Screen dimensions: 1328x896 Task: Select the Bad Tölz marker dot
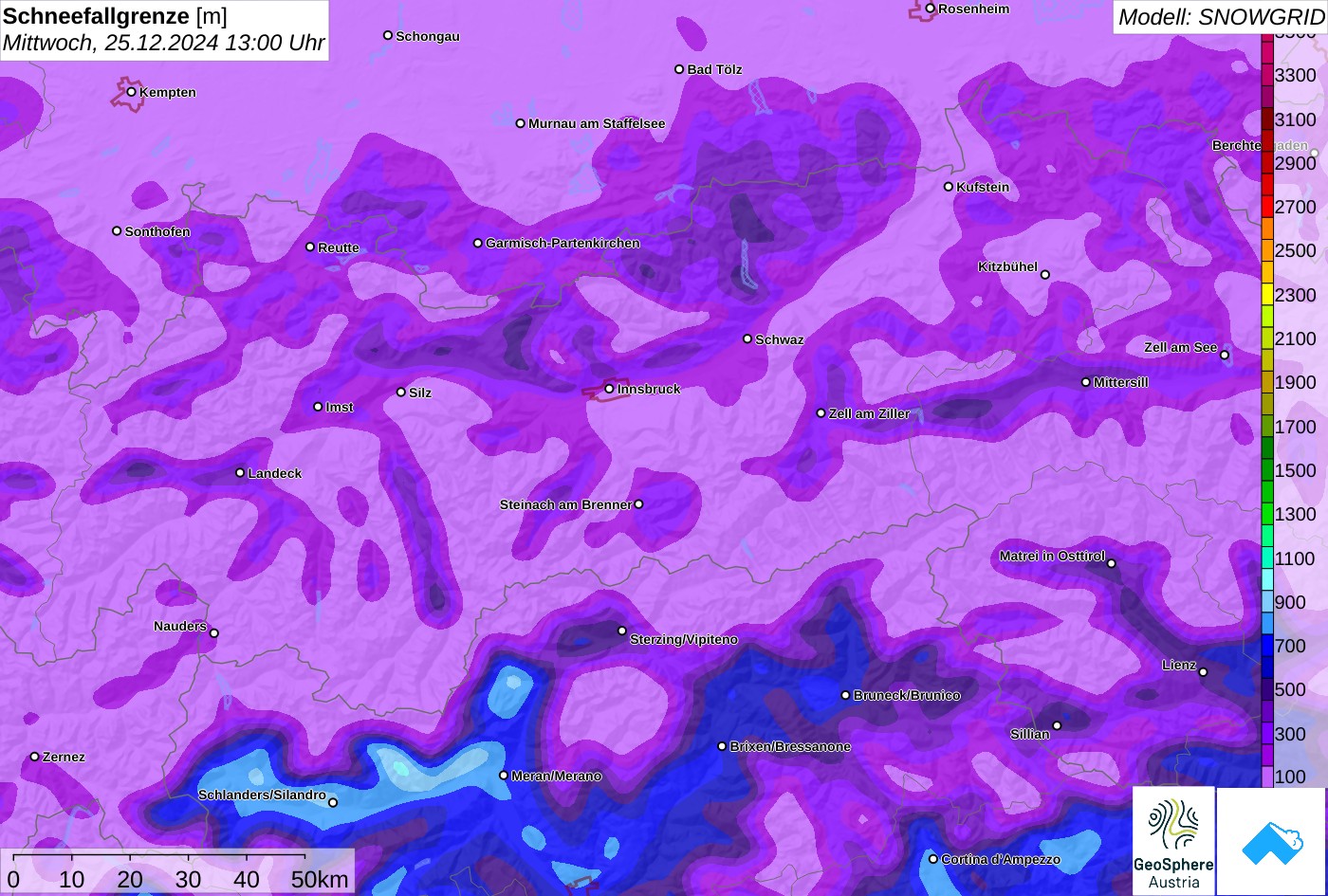[x=679, y=69]
